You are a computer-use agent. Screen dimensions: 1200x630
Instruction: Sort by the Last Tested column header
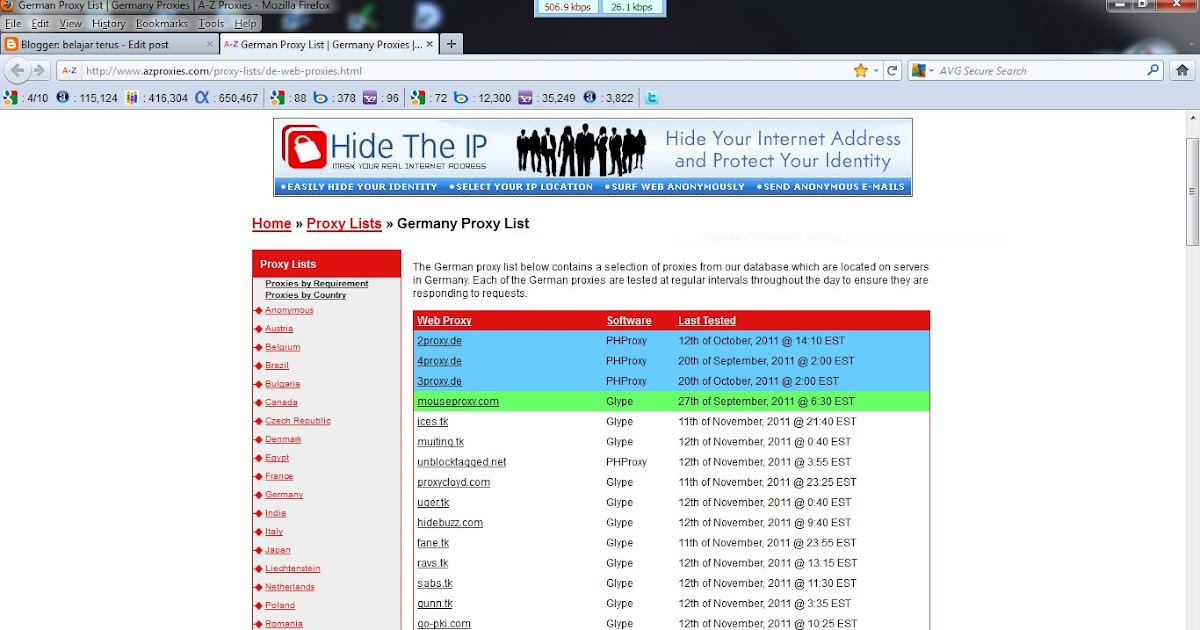707,321
